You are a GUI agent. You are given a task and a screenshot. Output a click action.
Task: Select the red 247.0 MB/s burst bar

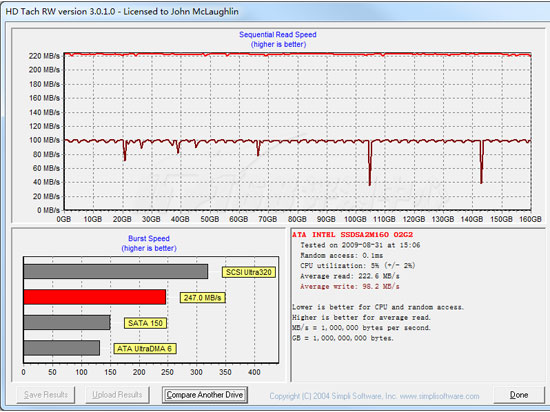click(x=95, y=297)
